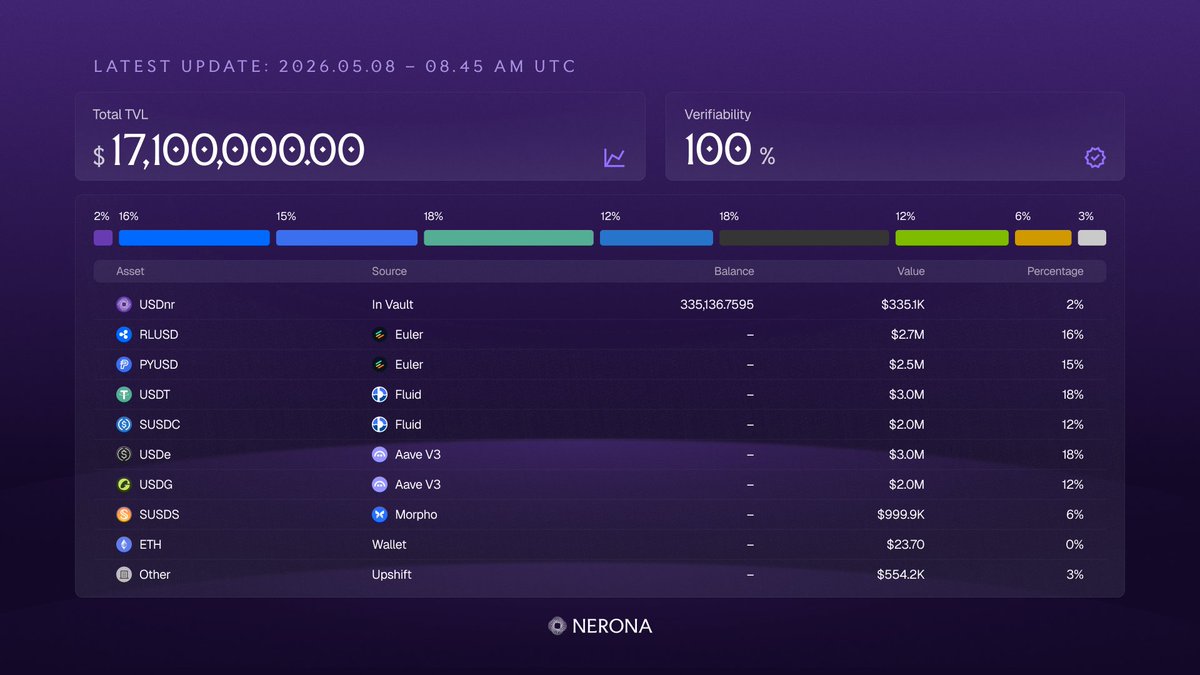
Task: Click the Total TVL label
Action: click(x=120, y=114)
